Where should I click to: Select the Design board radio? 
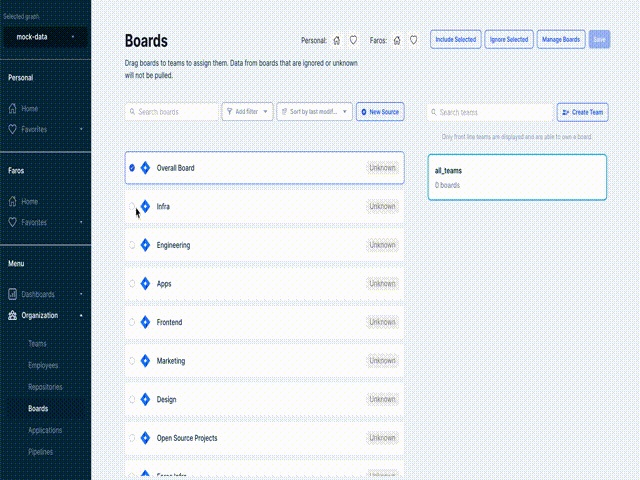(x=132, y=399)
